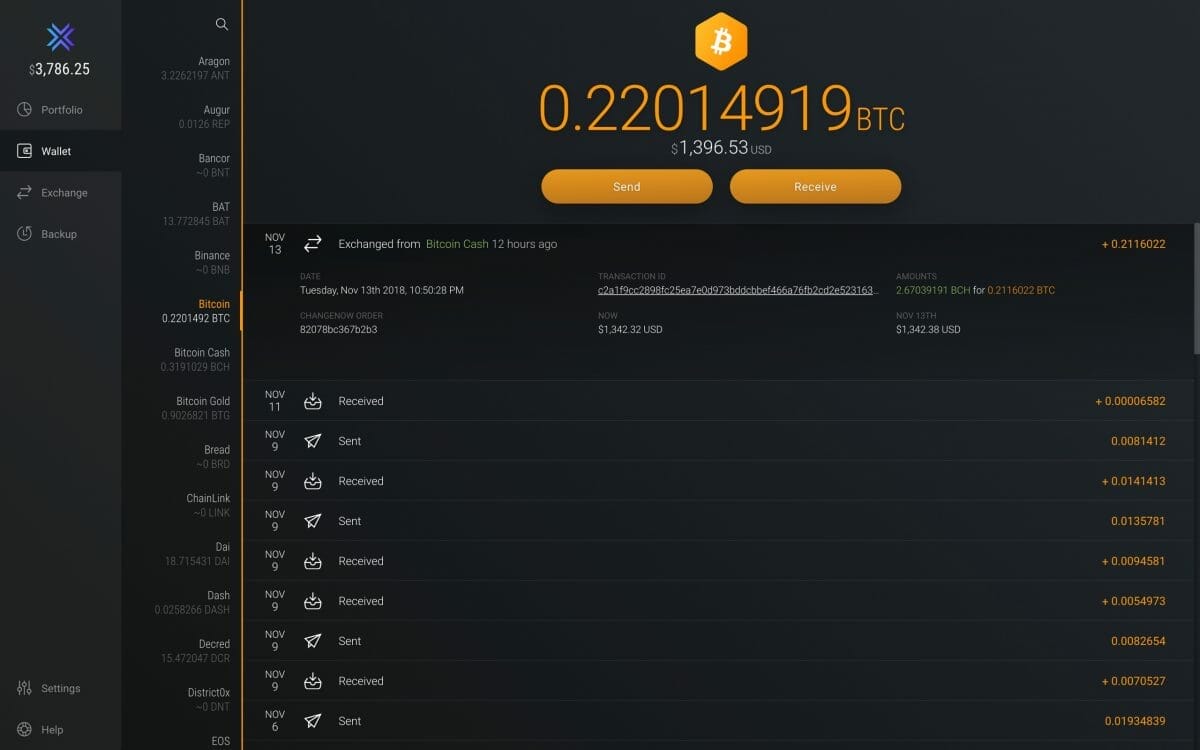Click the Exchange icon in the sidebar

point(22,192)
